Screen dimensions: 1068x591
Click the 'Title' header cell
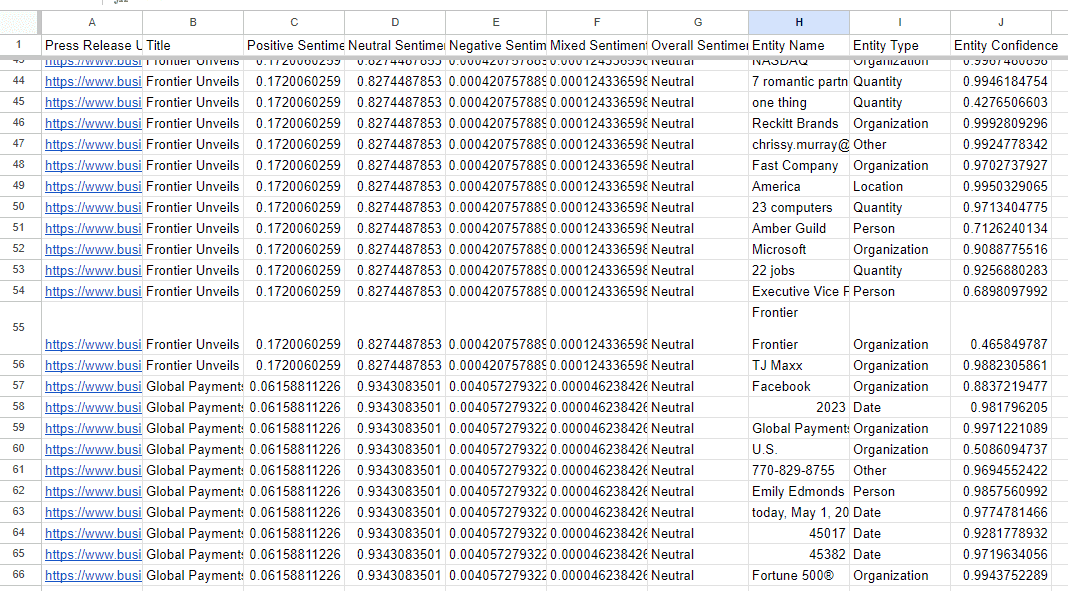pos(193,45)
